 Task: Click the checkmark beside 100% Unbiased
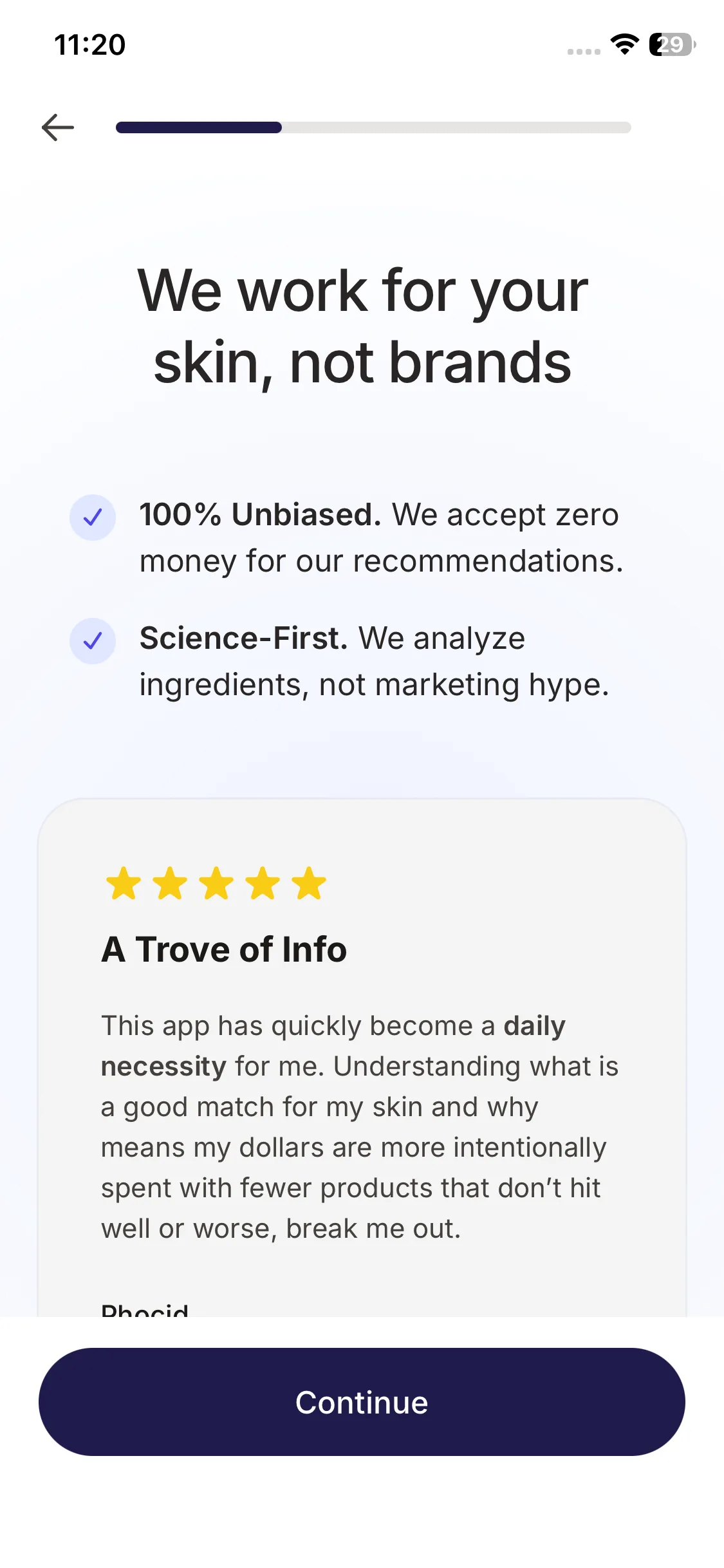tap(93, 518)
